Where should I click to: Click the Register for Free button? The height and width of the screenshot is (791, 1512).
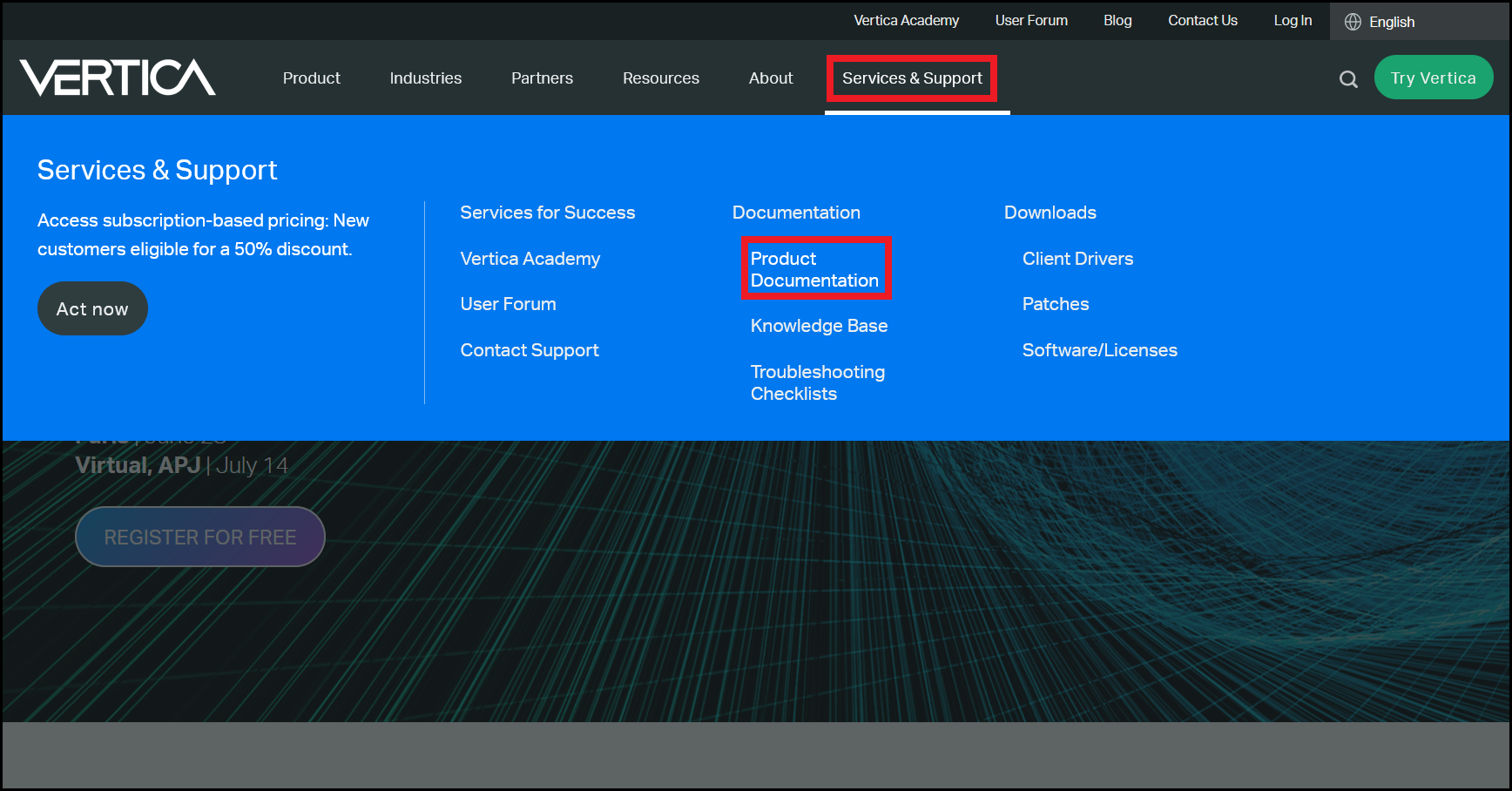(200, 537)
